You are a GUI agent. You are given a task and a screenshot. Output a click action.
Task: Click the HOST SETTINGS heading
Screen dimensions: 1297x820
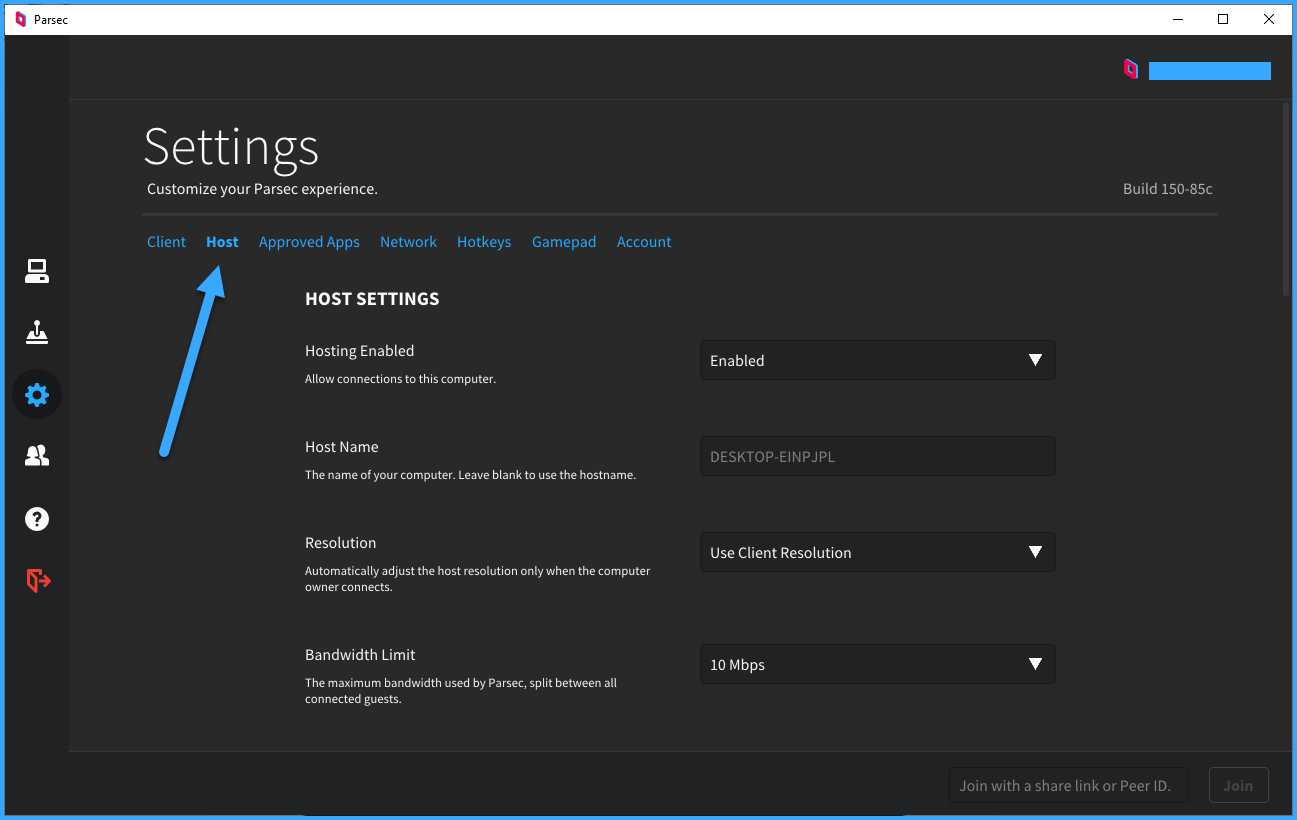click(x=372, y=299)
